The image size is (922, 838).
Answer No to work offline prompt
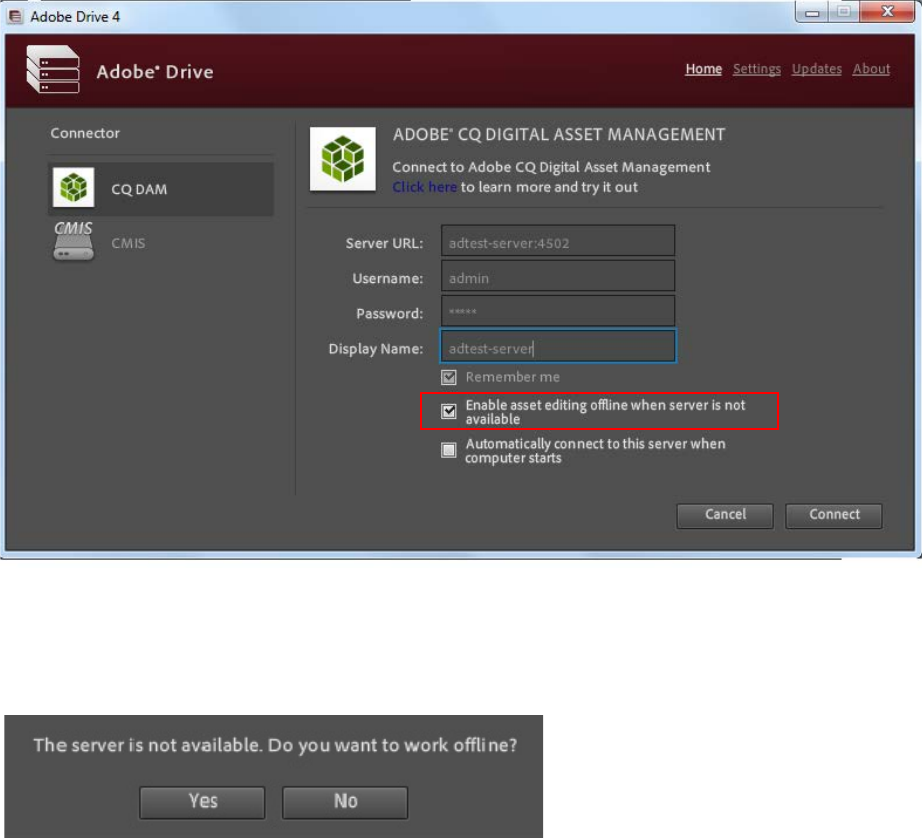point(345,802)
